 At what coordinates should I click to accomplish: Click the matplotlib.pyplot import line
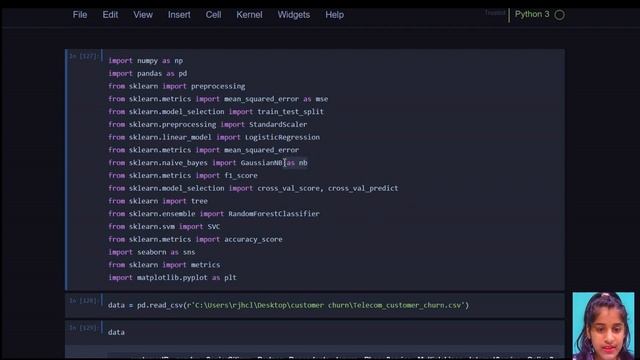173,278
